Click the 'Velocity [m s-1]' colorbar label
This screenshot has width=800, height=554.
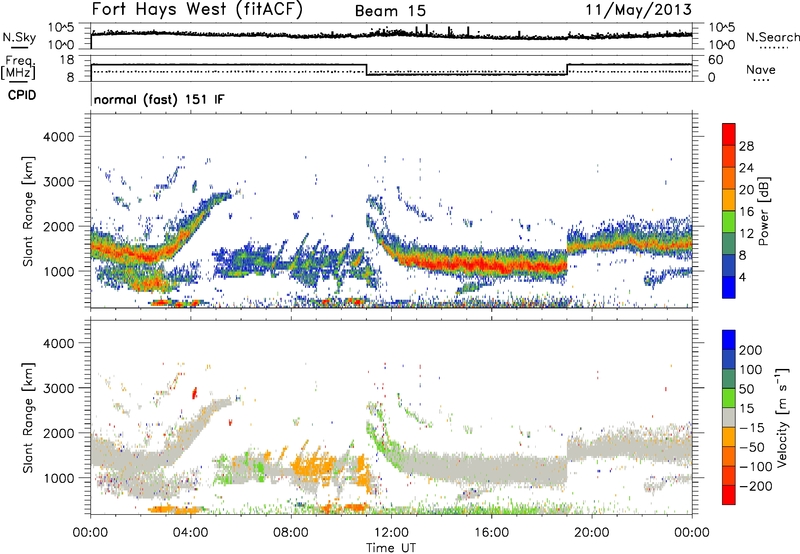tap(782, 417)
